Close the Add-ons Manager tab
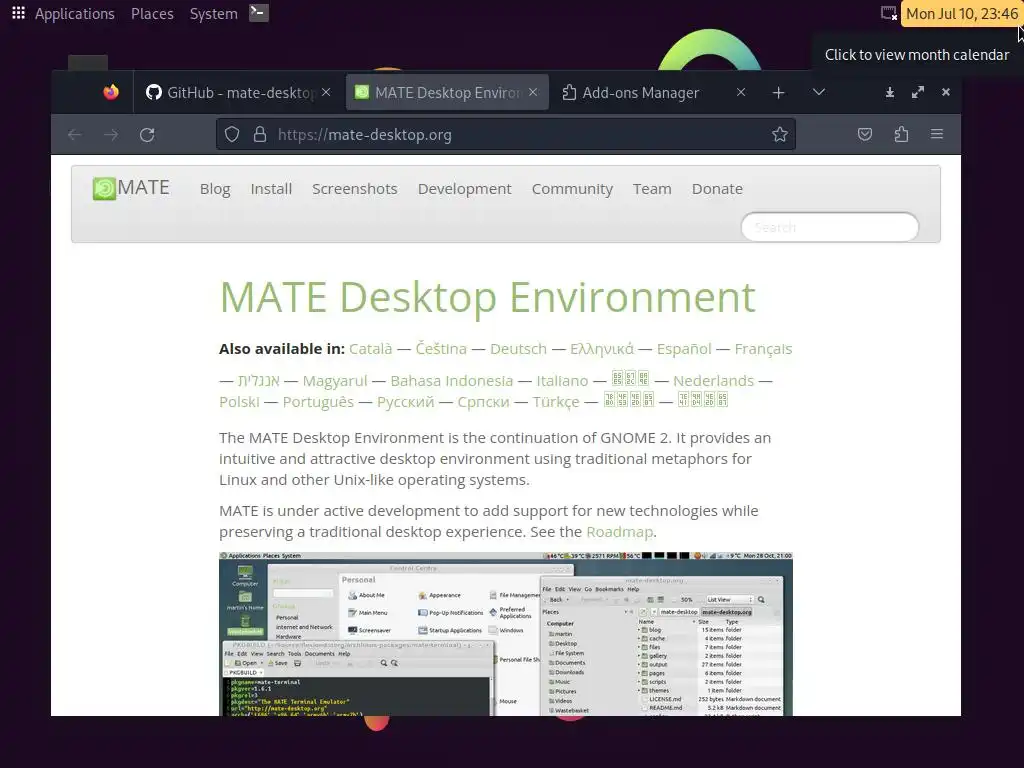This screenshot has width=1024, height=768. (x=741, y=93)
